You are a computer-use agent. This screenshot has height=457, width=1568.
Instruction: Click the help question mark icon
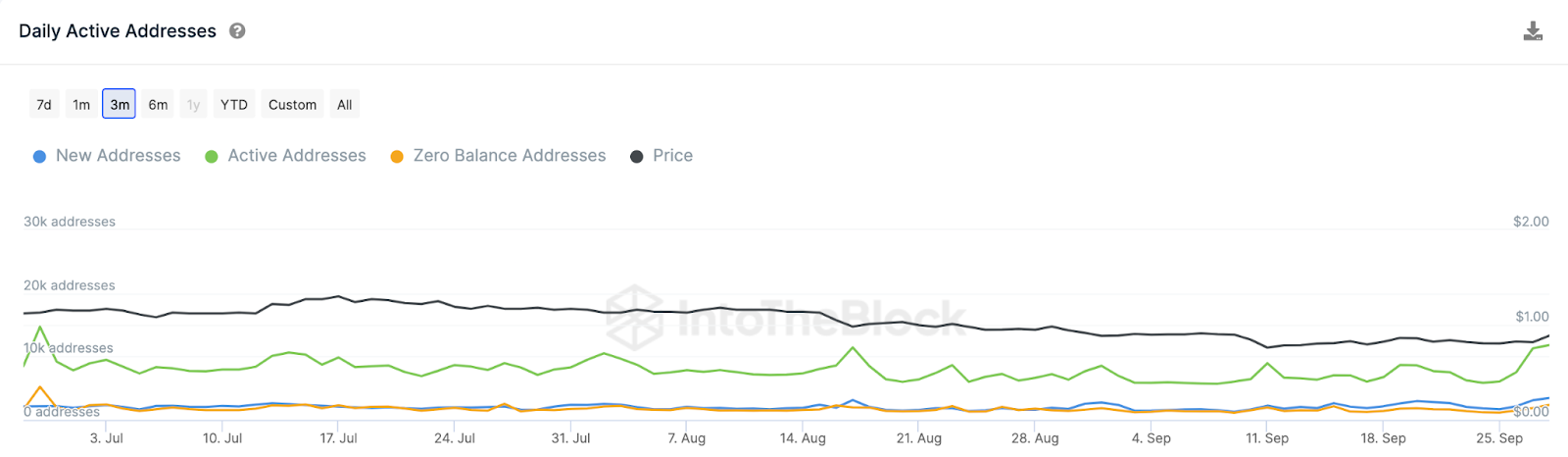[237, 31]
